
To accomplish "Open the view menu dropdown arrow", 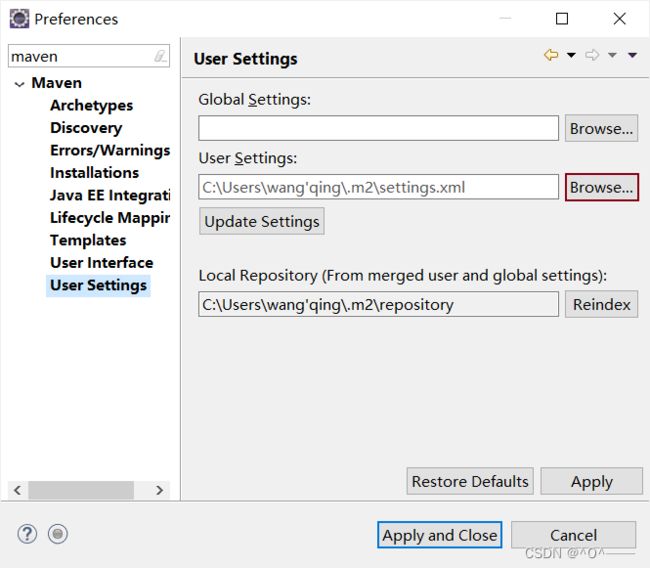I will click(x=632, y=55).
